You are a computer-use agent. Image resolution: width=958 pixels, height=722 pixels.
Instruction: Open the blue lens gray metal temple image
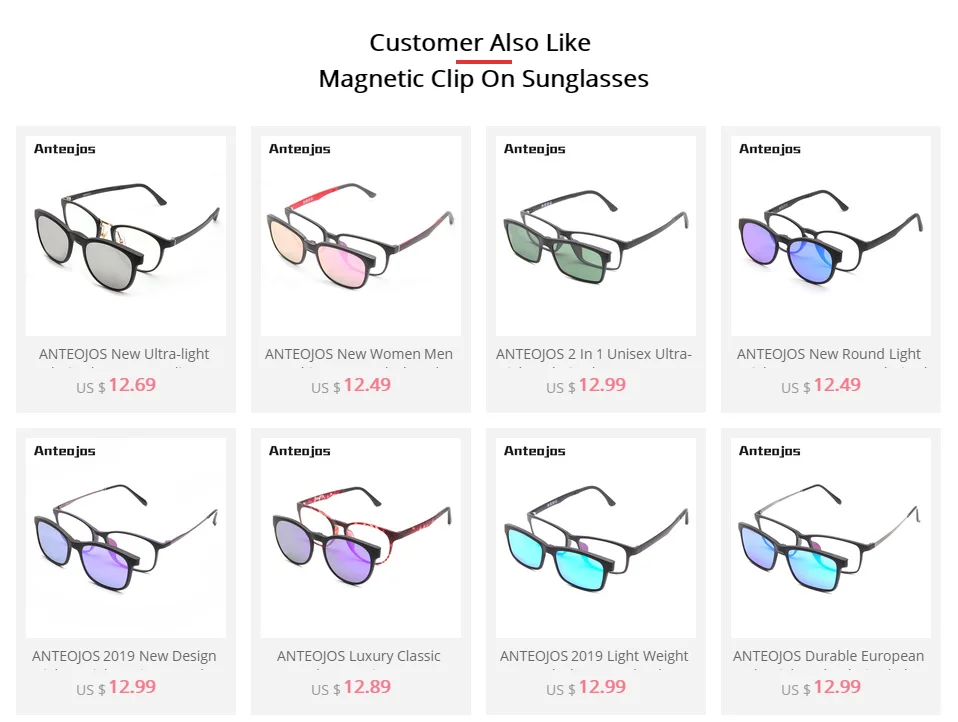point(831,538)
